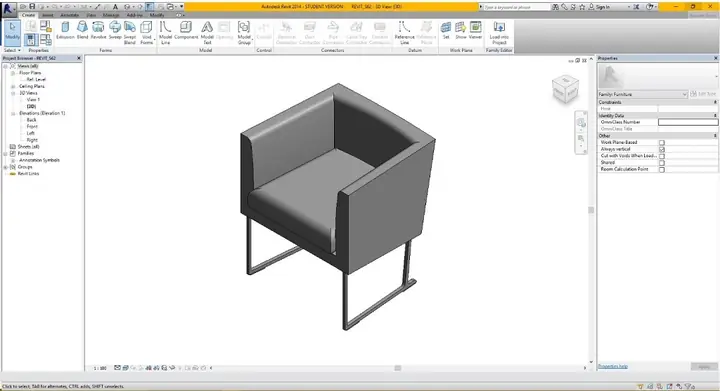Screen dimensions: 720x391
Task: Start the Revolve form tool
Action: tap(98, 30)
